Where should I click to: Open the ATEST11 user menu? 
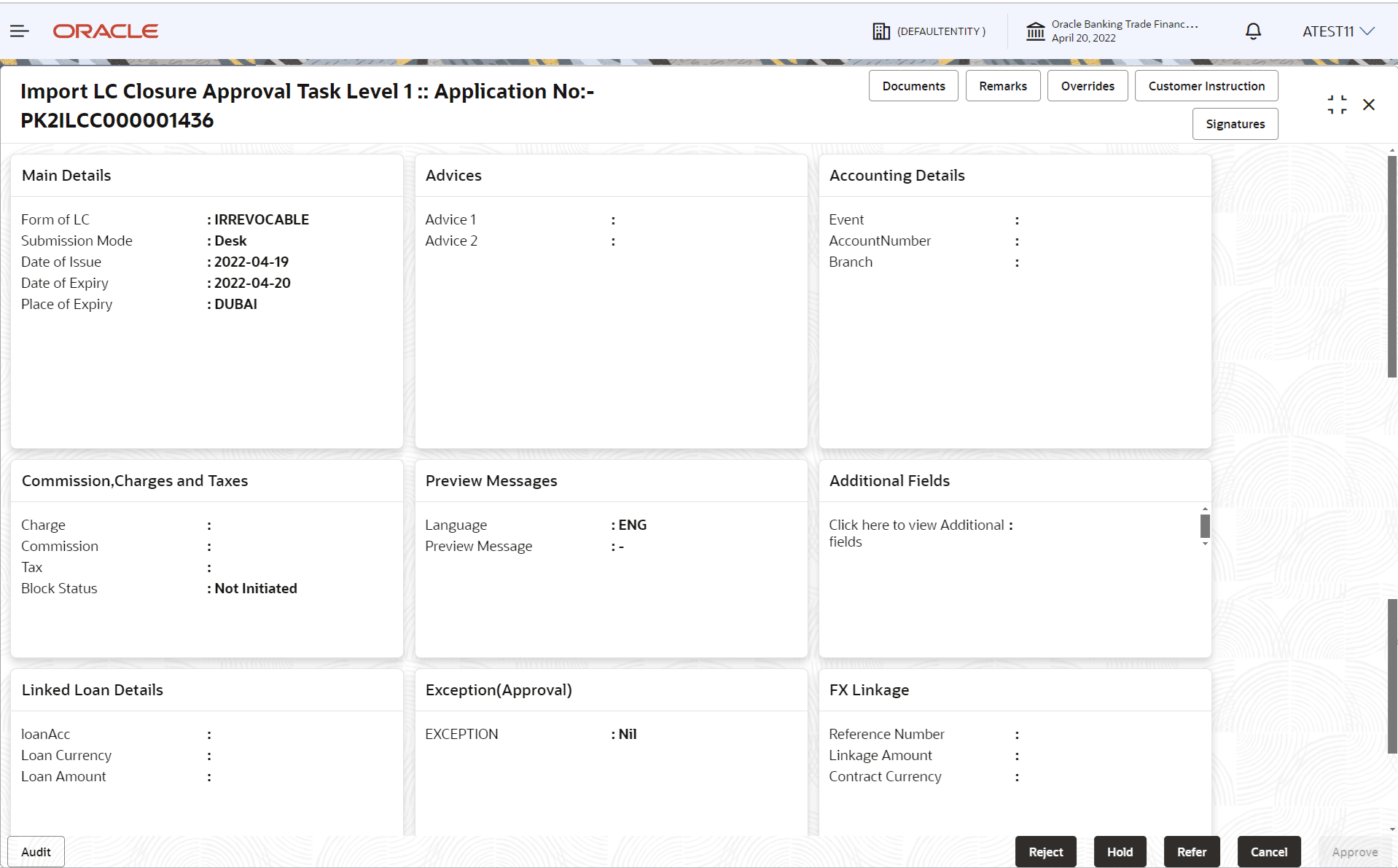tap(1338, 31)
